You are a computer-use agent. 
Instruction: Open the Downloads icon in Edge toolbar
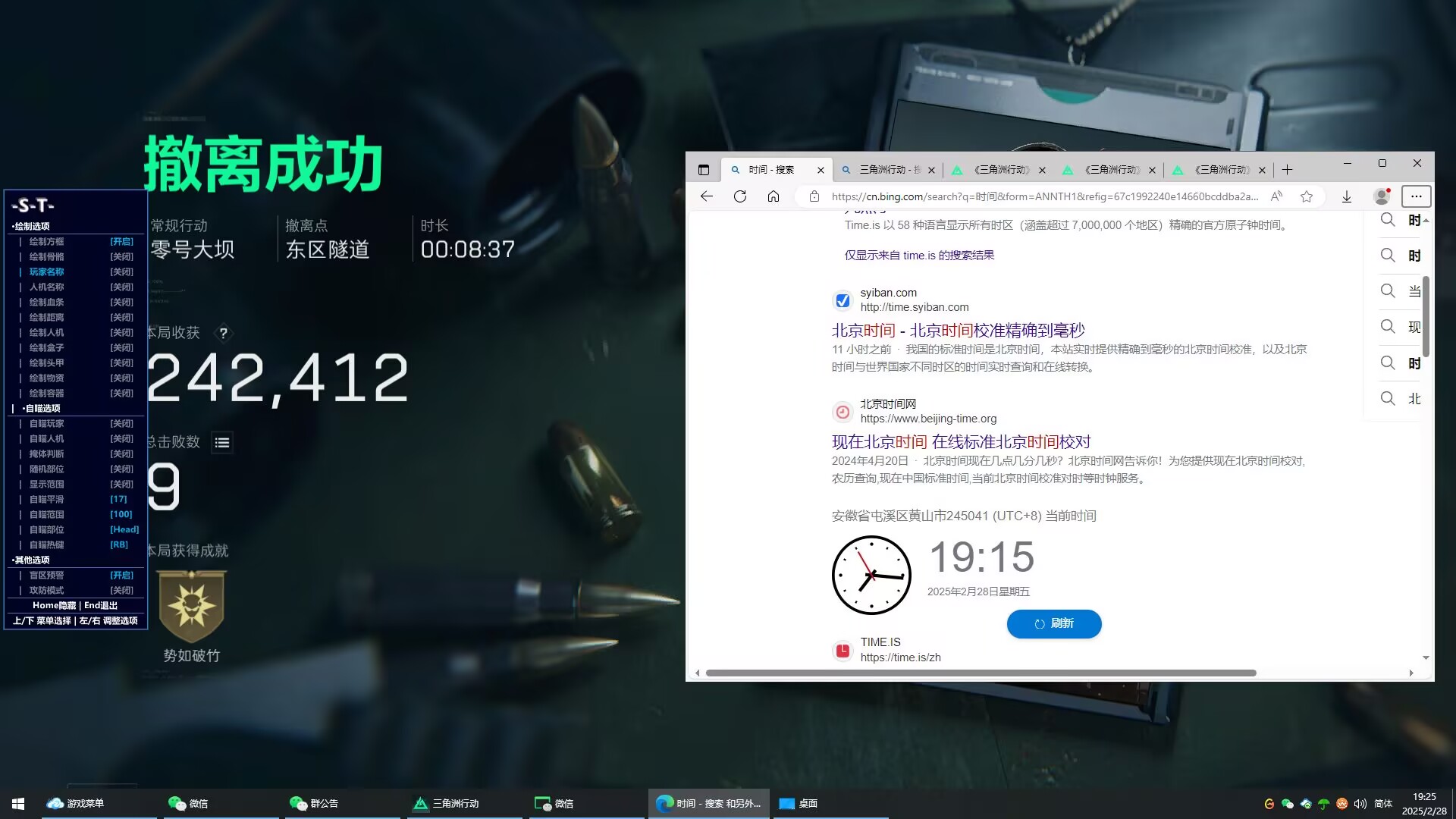point(1346,196)
